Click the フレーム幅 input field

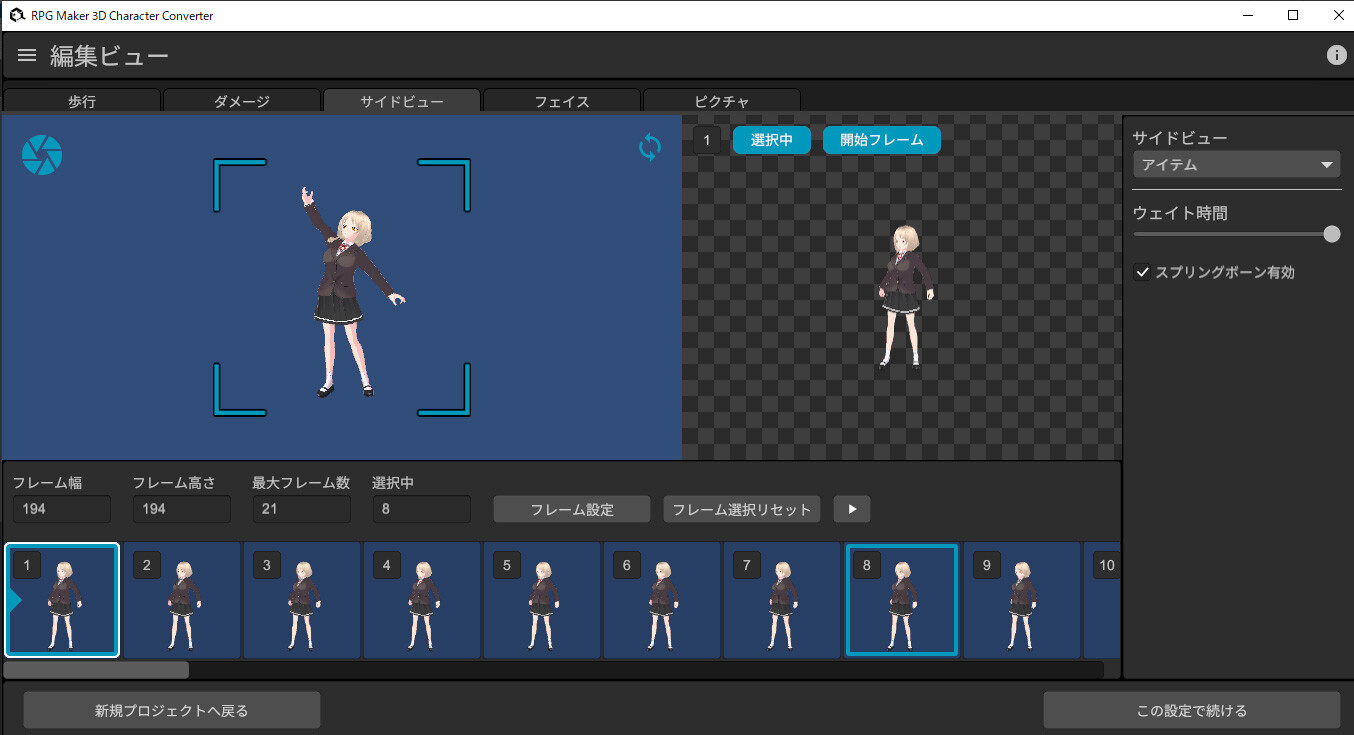click(x=61, y=509)
